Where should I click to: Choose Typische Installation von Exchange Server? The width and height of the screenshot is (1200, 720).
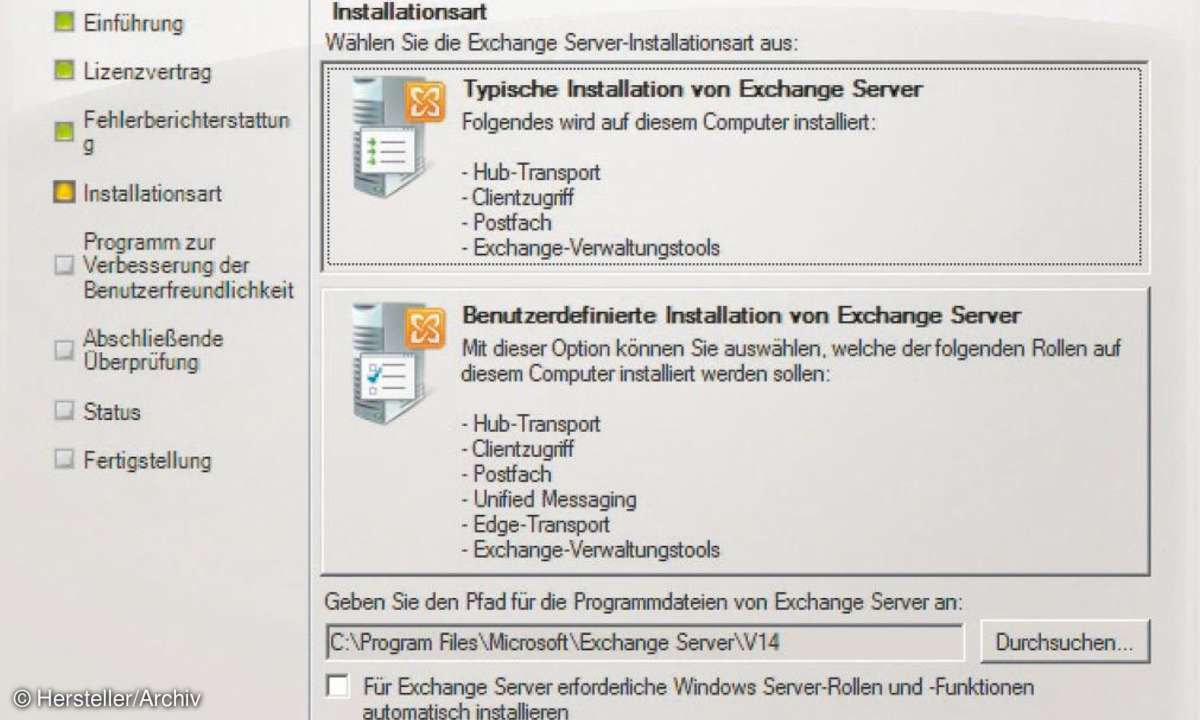(x=735, y=167)
